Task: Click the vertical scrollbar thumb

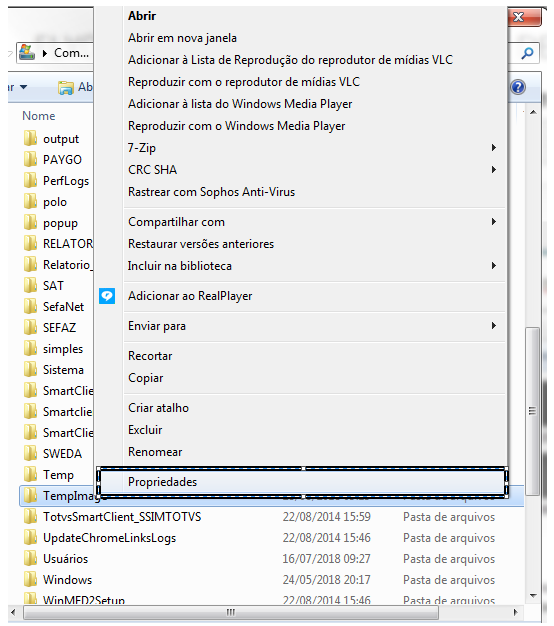Action: [x=532, y=411]
